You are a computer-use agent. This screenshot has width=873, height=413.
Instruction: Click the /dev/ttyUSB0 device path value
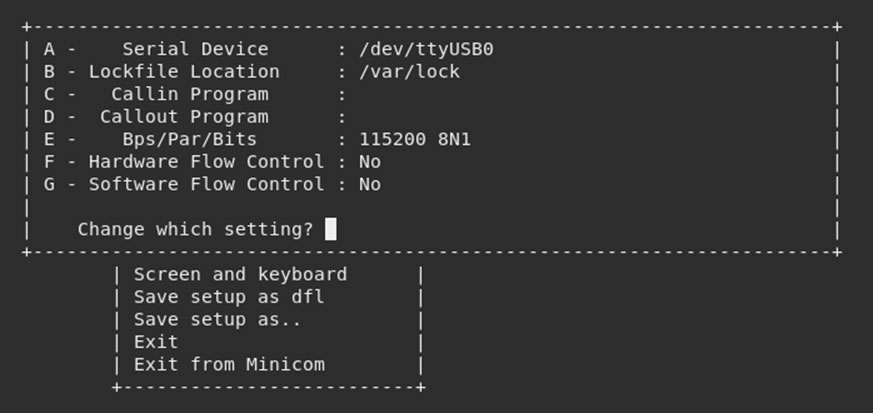[426, 50]
